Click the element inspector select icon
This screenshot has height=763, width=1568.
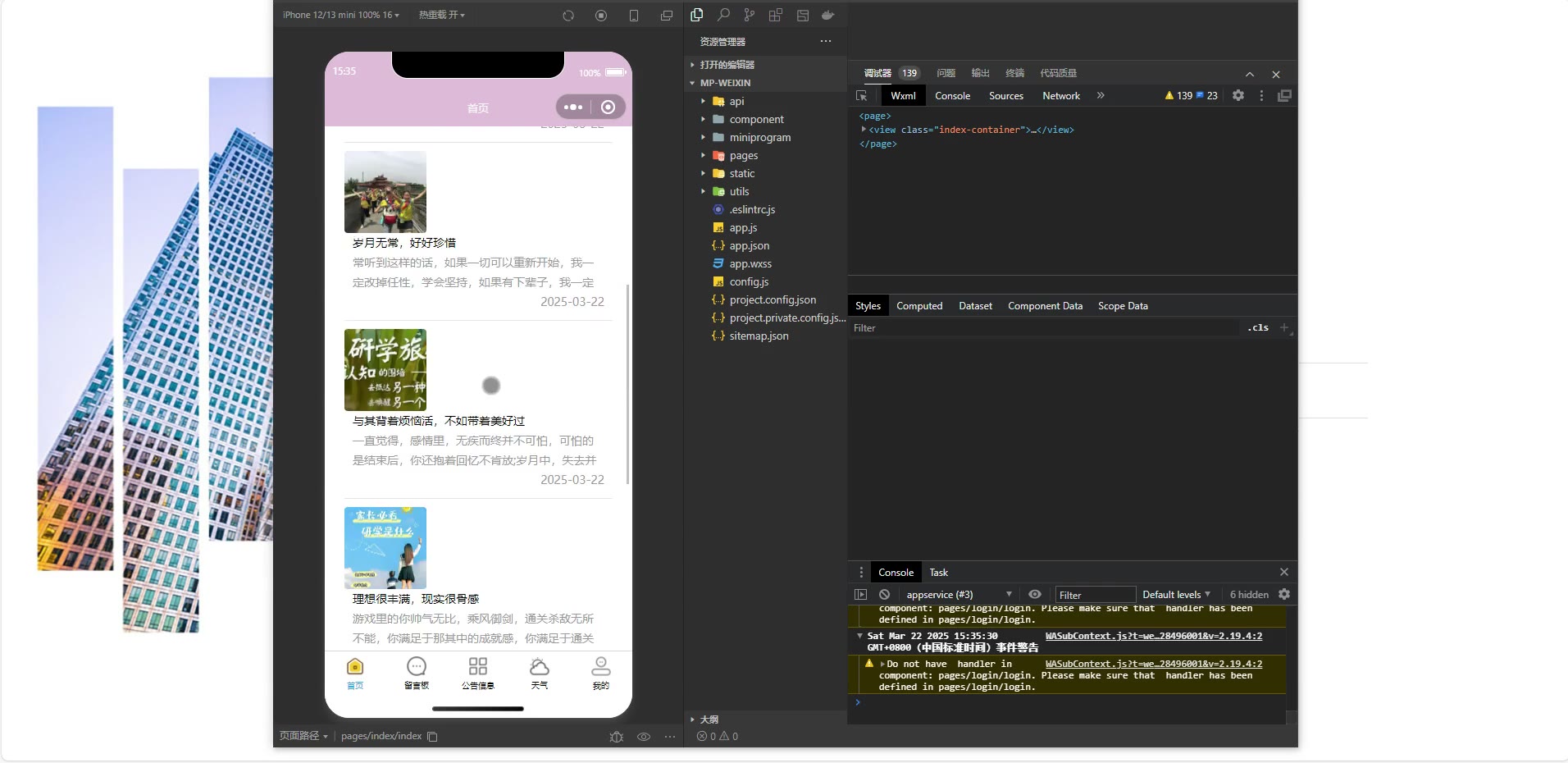861,96
